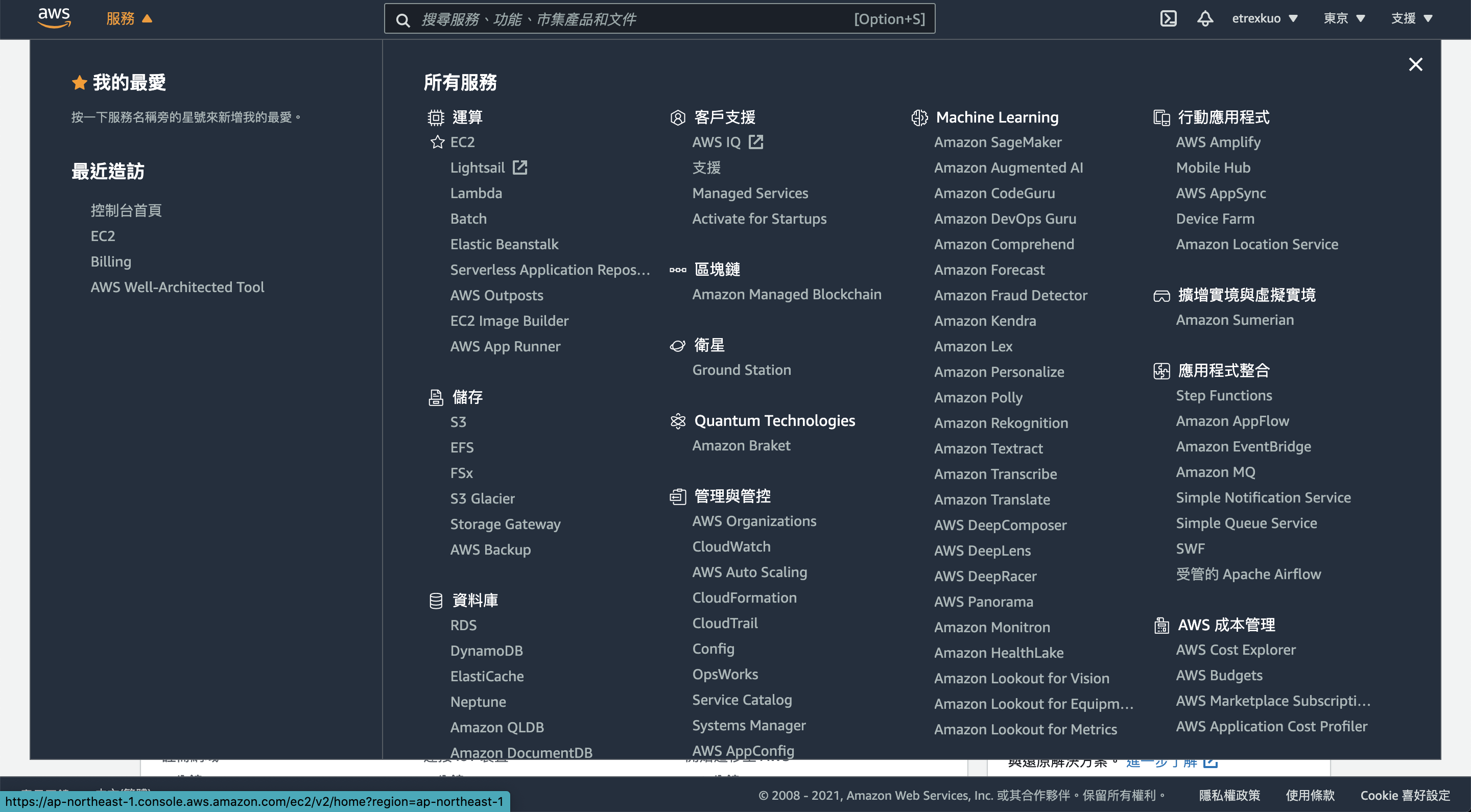Select Lambda service

(x=476, y=193)
